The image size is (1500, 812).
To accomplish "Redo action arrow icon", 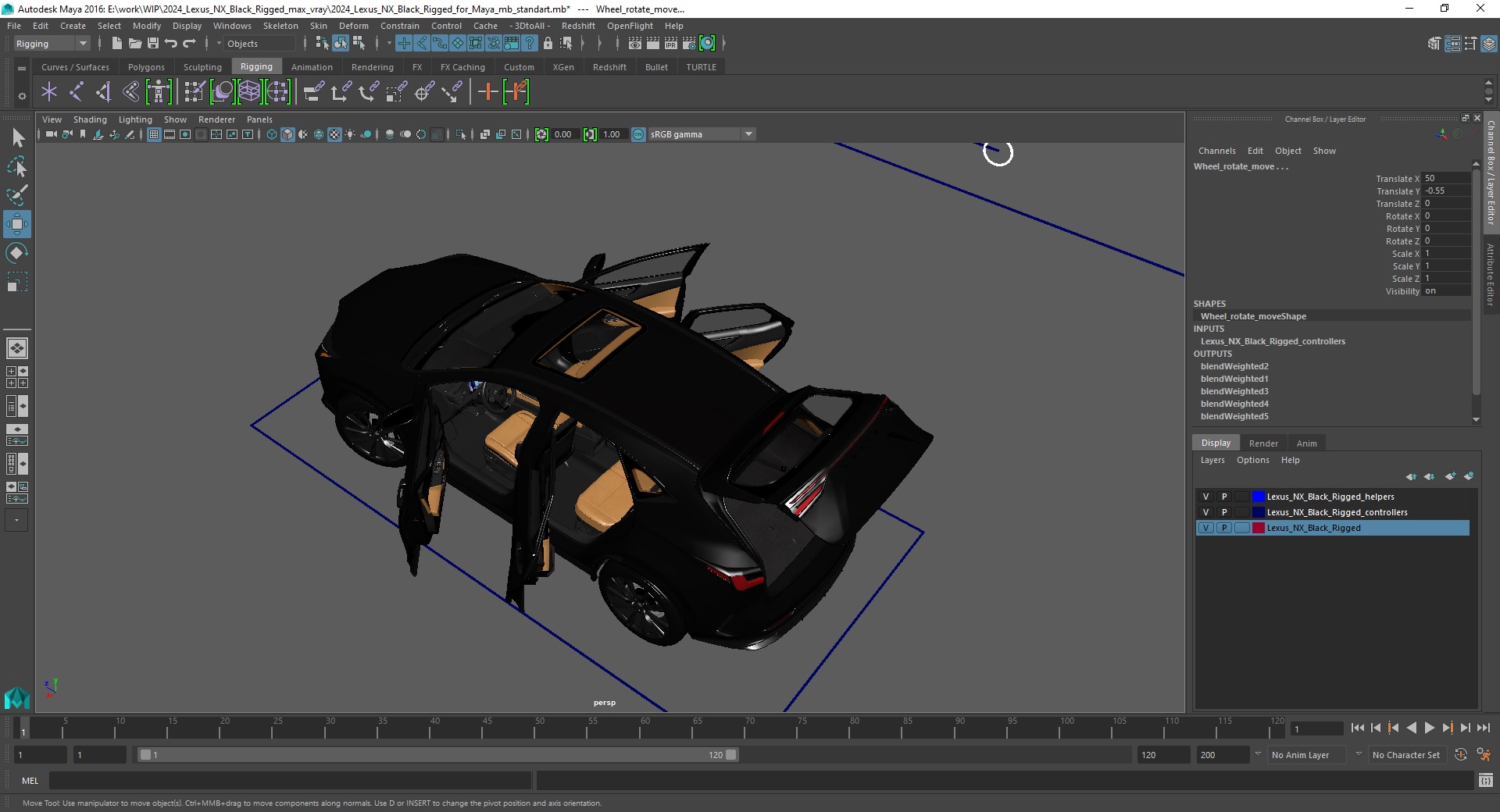I will [189, 44].
